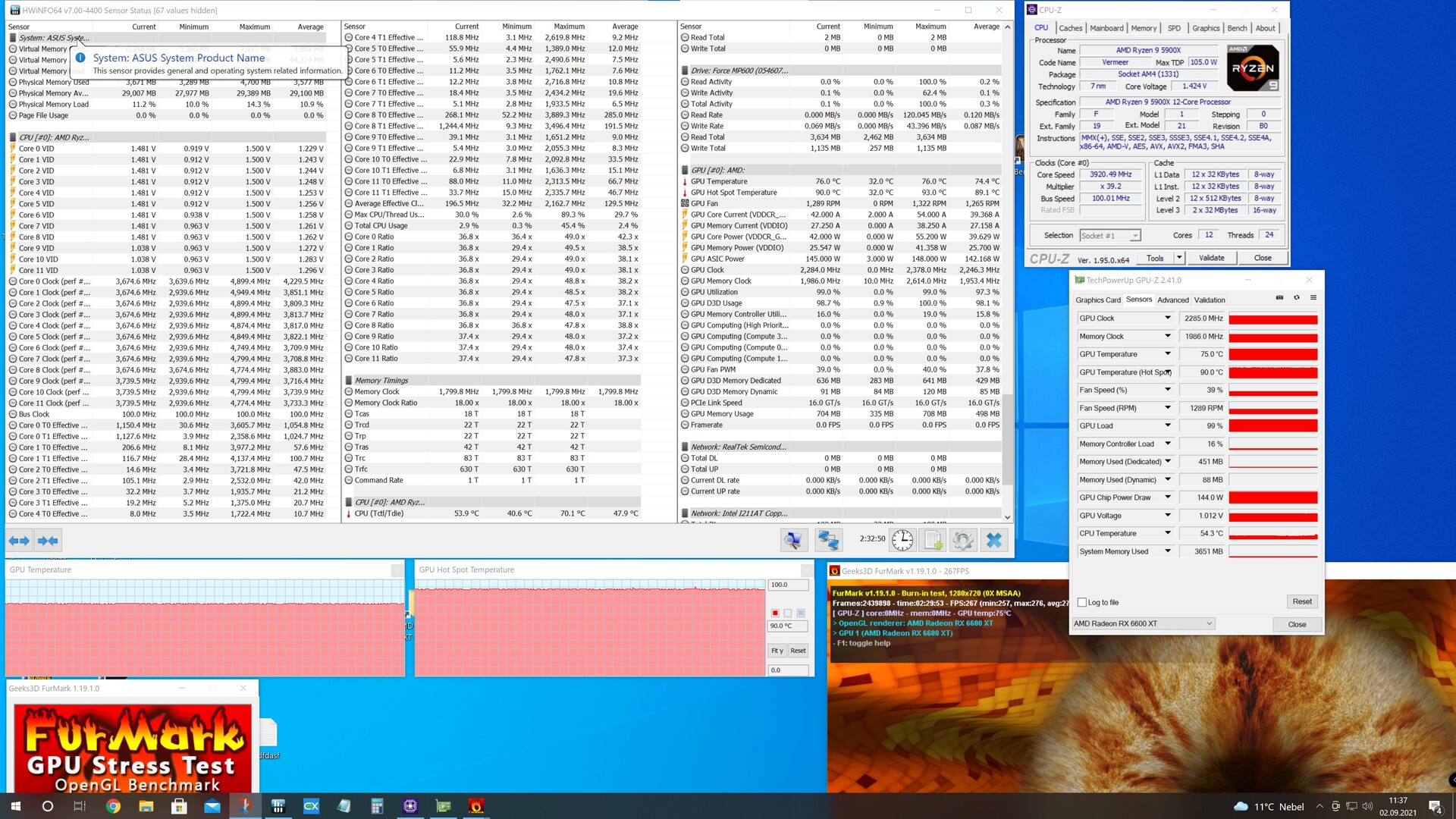Open the GPU Clock sensor dropdown
Viewport: 1456px width, 819px height.
coord(1168,318)
